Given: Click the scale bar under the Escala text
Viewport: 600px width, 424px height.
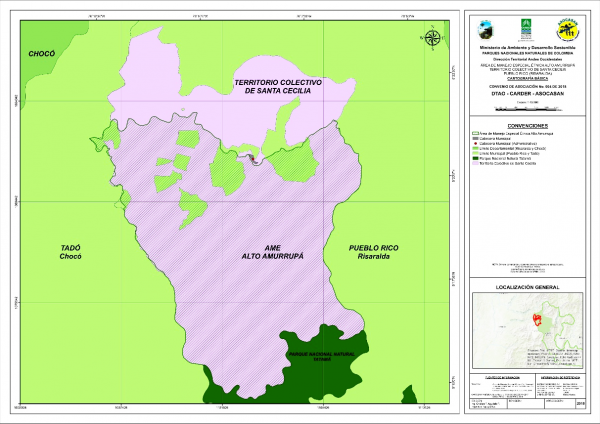Looking at the screenshot, I should tap(528, 109).
